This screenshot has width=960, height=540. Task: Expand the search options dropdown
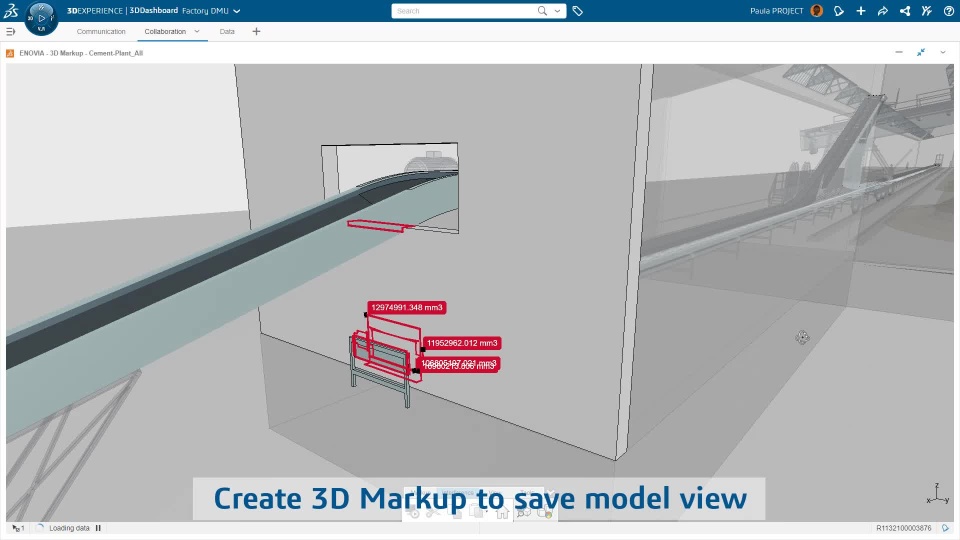click(557, 11)
